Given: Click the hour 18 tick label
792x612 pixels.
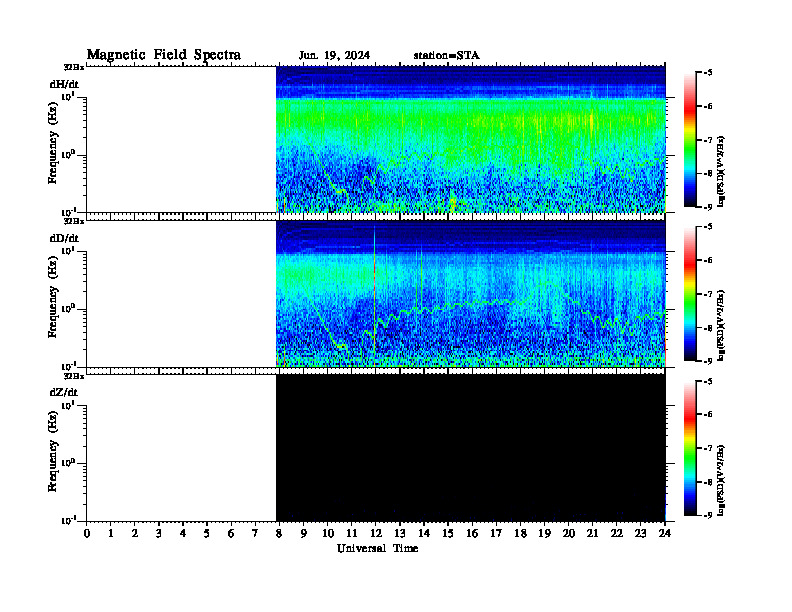Looking at the screenshot, I should [521, 534].
